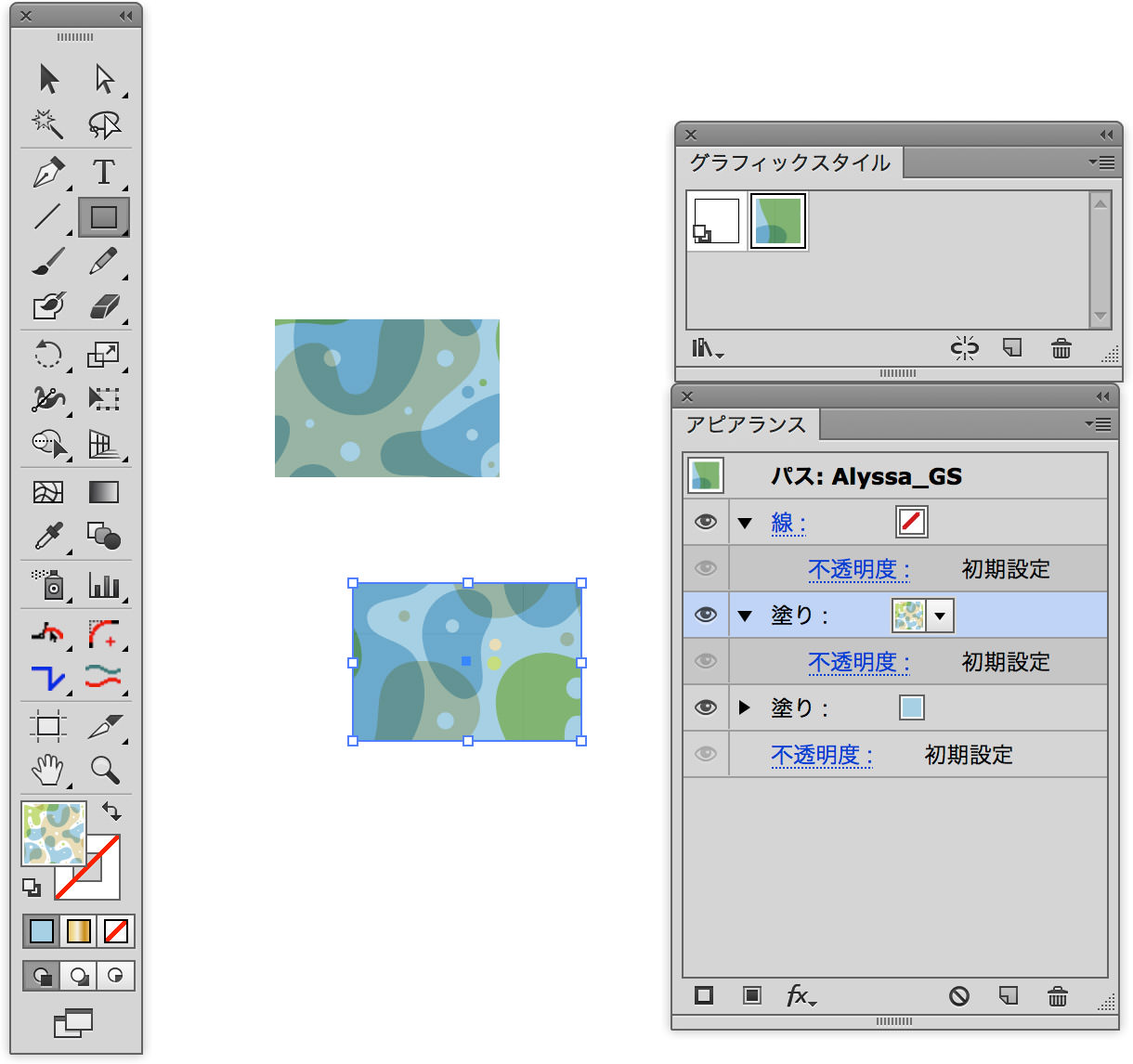
Task: Pick the Free Transform tool
Action: 104,398
